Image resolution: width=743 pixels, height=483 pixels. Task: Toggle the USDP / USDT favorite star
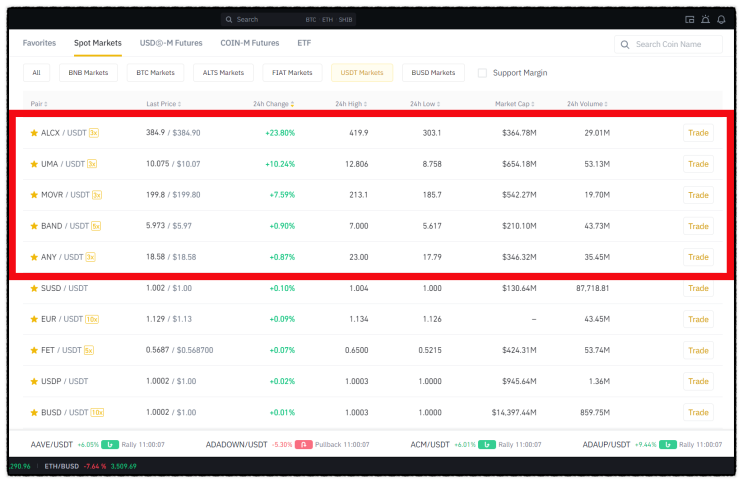click(34, 381)
